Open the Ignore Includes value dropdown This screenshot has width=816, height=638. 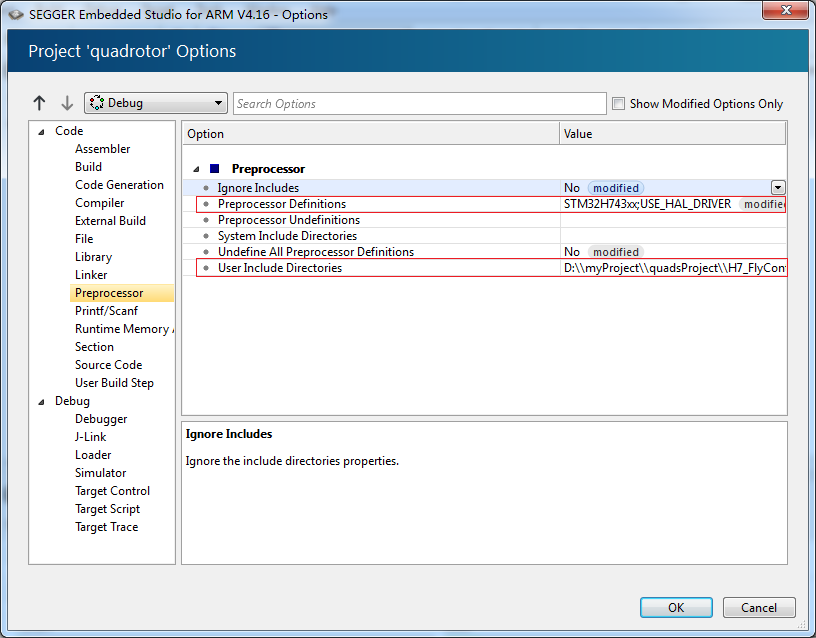pos(777,188)
